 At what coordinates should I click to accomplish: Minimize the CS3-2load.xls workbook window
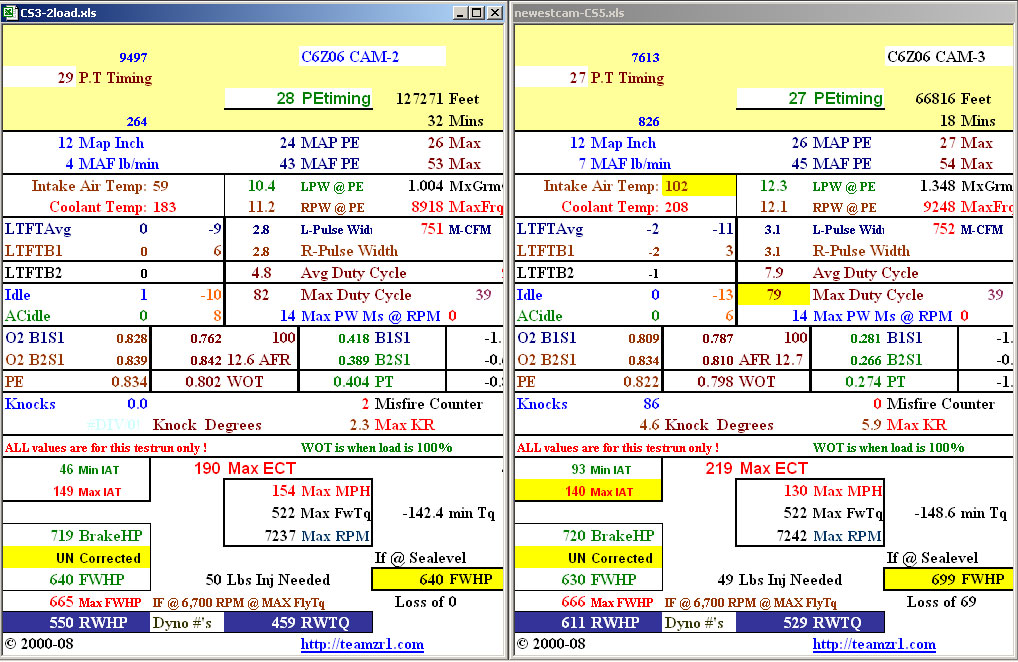[461, 12]
